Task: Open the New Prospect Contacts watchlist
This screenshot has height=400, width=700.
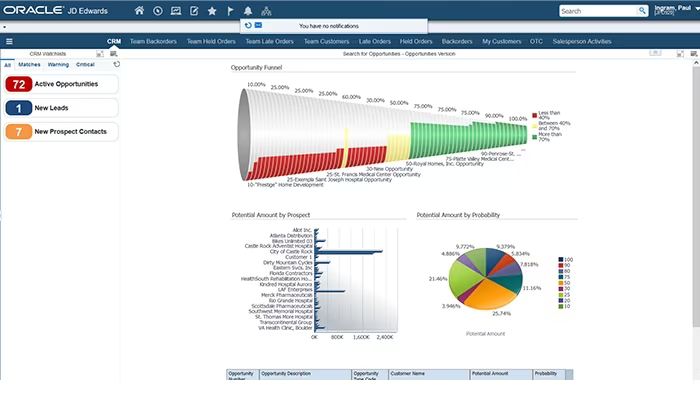Action: tap(62, 132)
